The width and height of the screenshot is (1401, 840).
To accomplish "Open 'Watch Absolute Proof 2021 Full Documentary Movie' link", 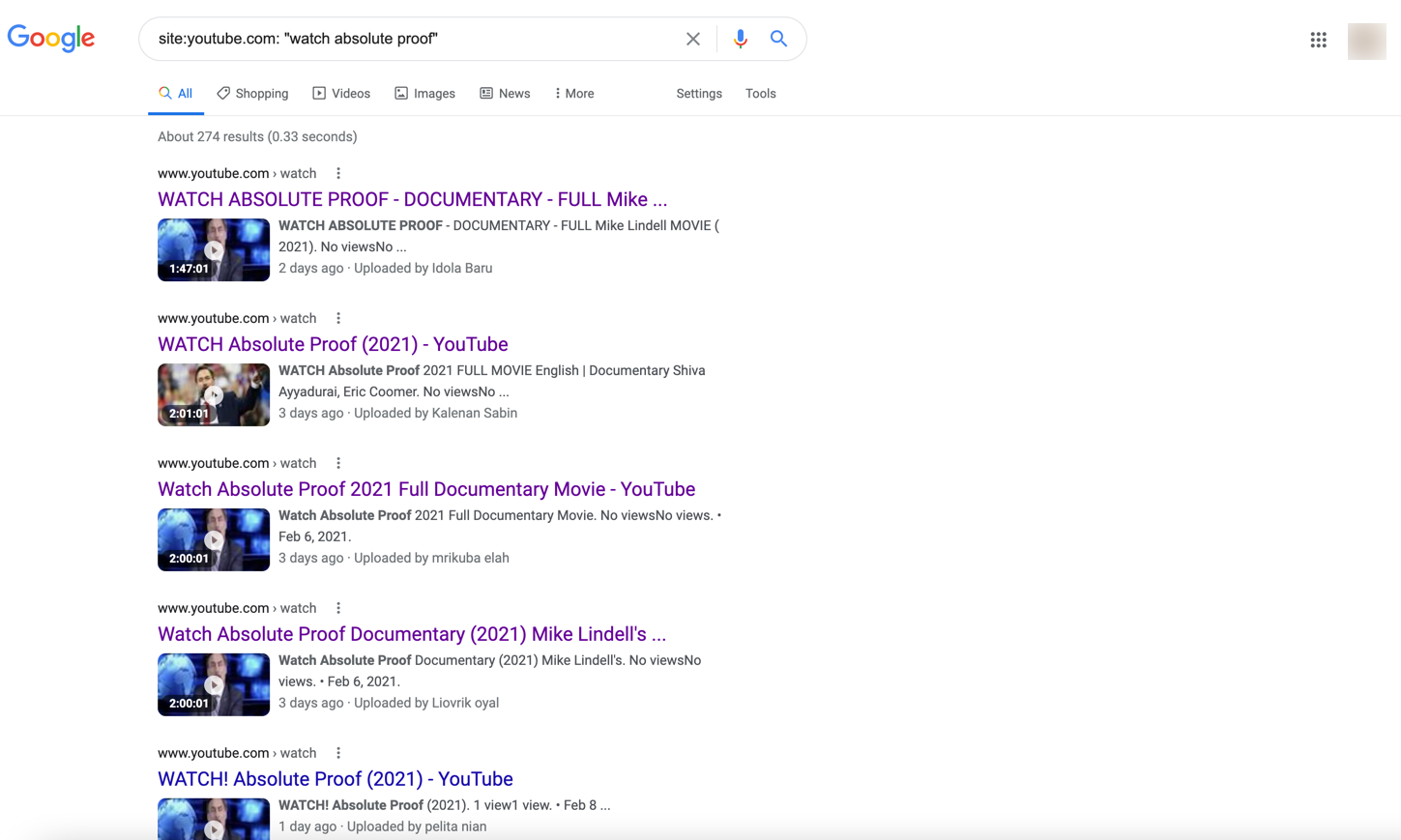I will [426, 489].
